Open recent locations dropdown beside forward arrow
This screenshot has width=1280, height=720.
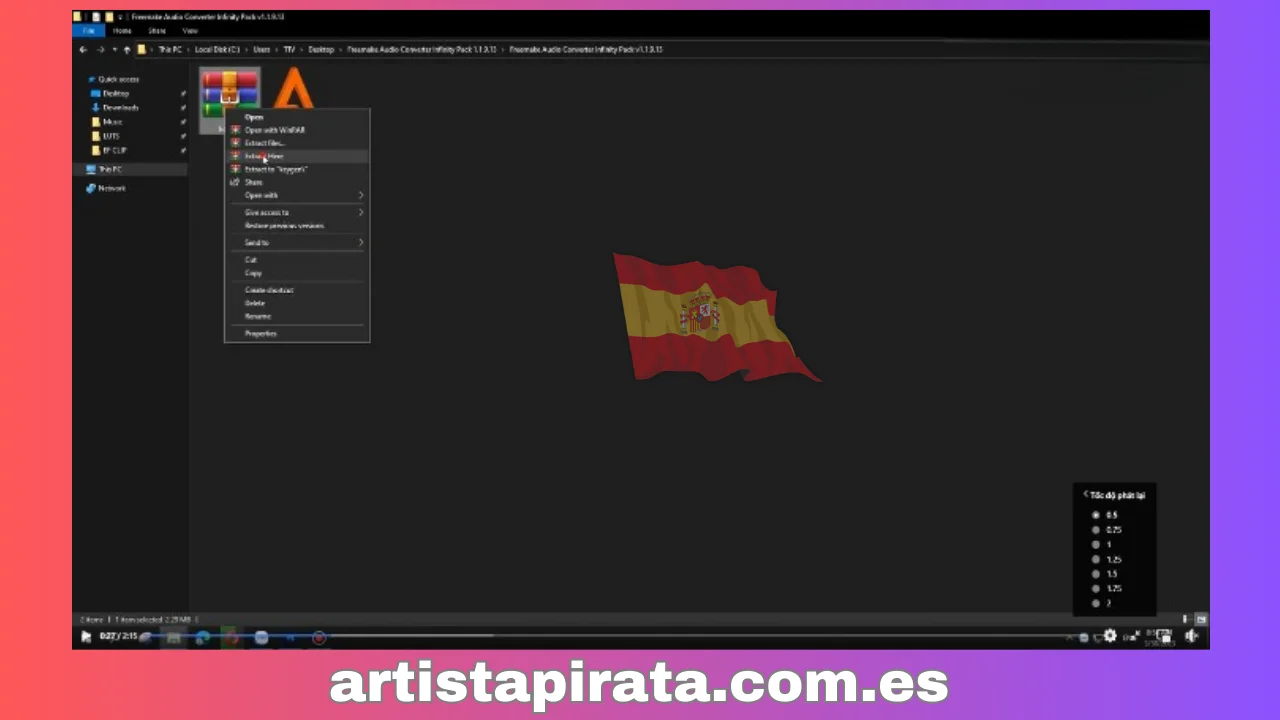pyautogui.click(x=114, y=49)
